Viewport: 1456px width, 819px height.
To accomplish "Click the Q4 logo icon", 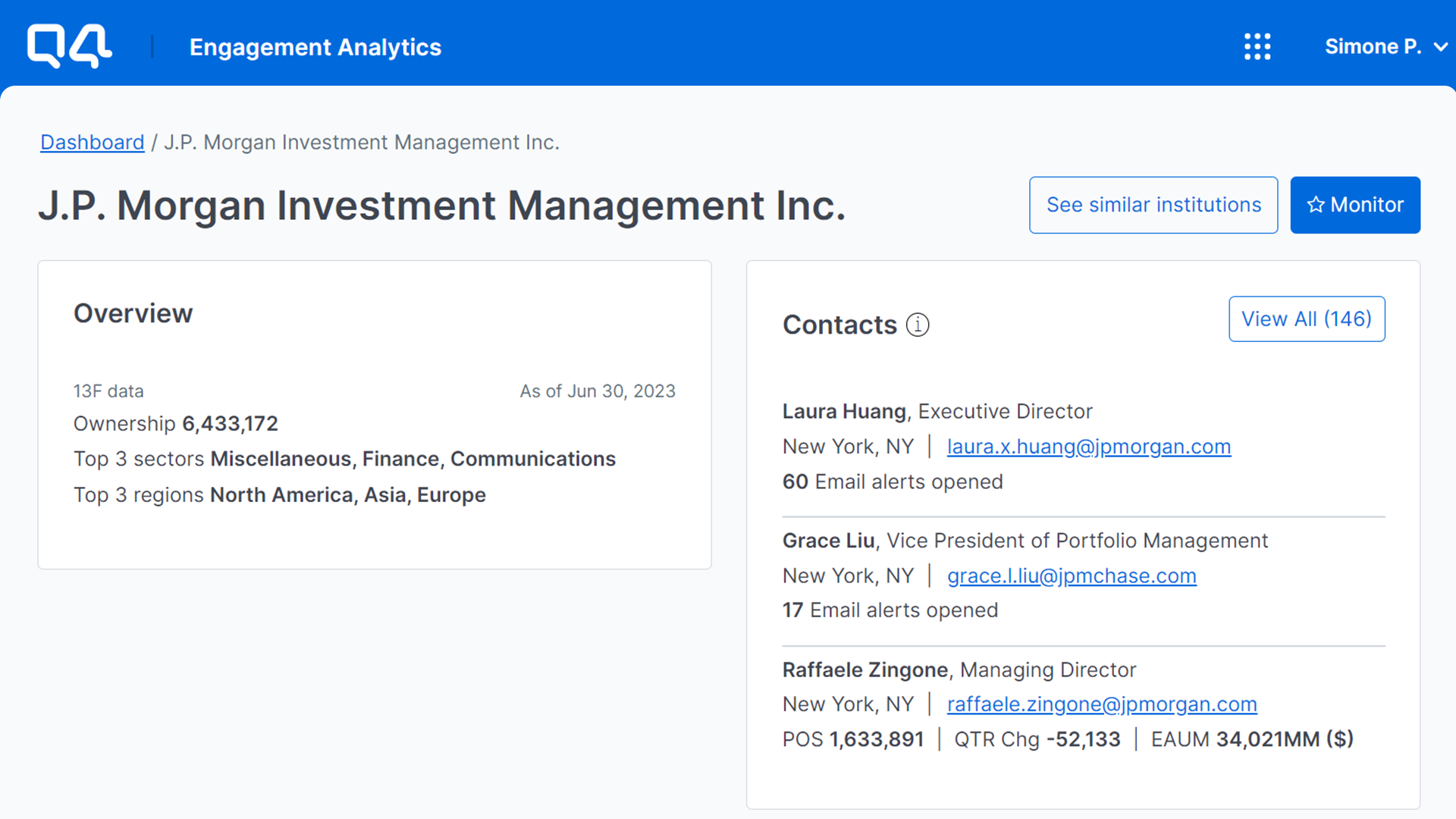I will point(69,46).
